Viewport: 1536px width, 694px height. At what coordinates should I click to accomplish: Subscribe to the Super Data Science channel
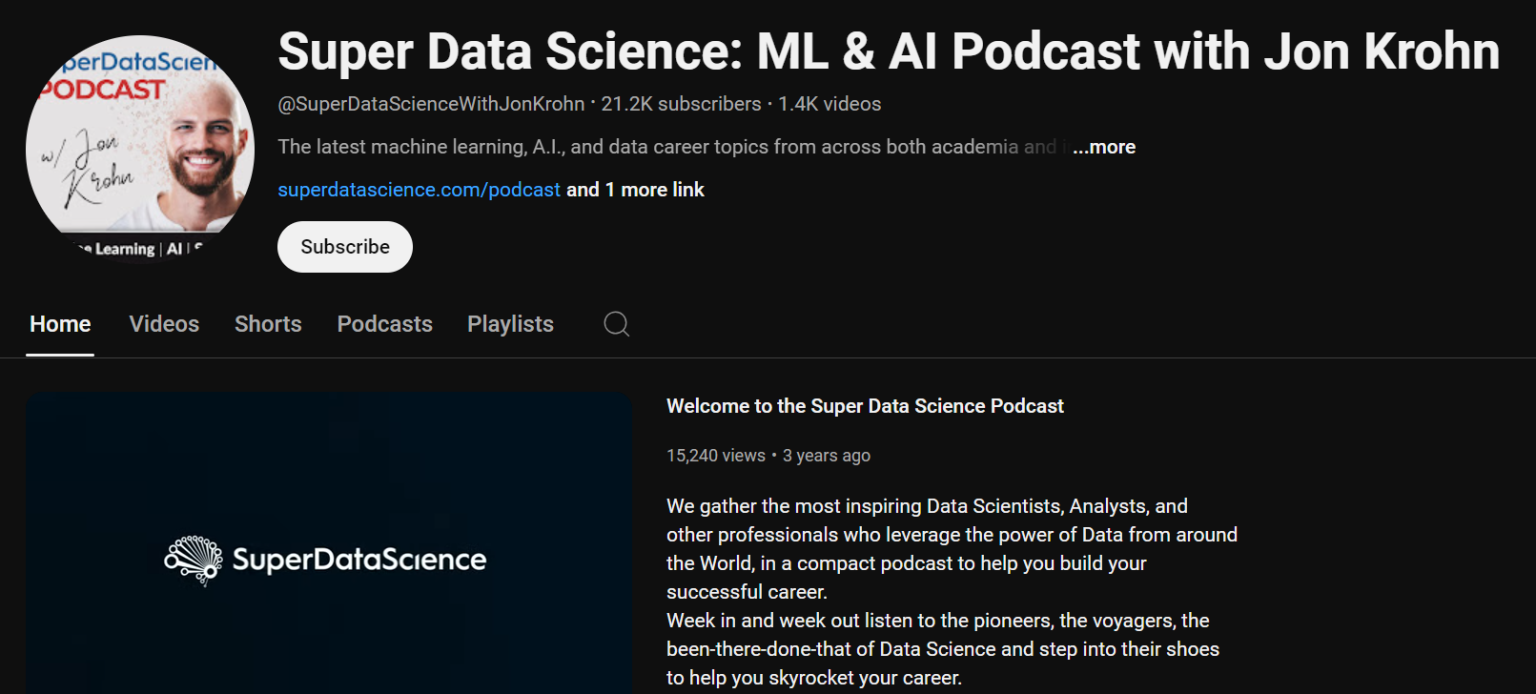tap(344, 246)
